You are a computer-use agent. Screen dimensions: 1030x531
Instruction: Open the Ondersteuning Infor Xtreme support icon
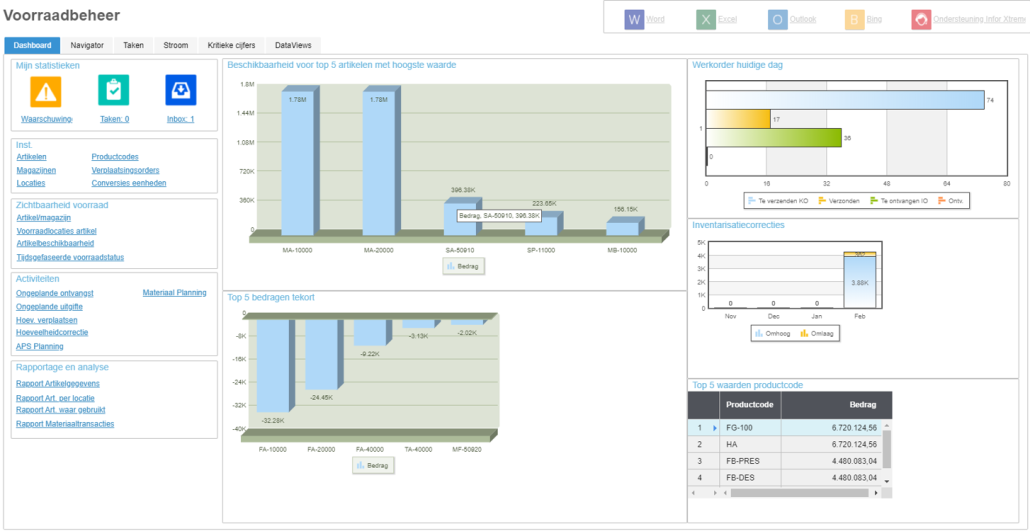tap(921, 19)
